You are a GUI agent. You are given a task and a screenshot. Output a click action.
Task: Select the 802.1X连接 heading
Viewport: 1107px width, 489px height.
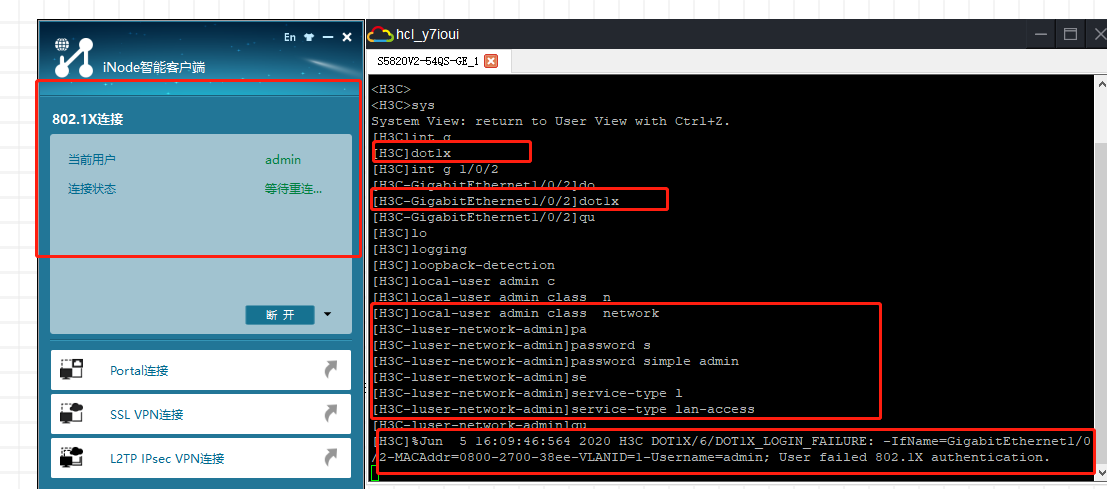coord(88,119)
